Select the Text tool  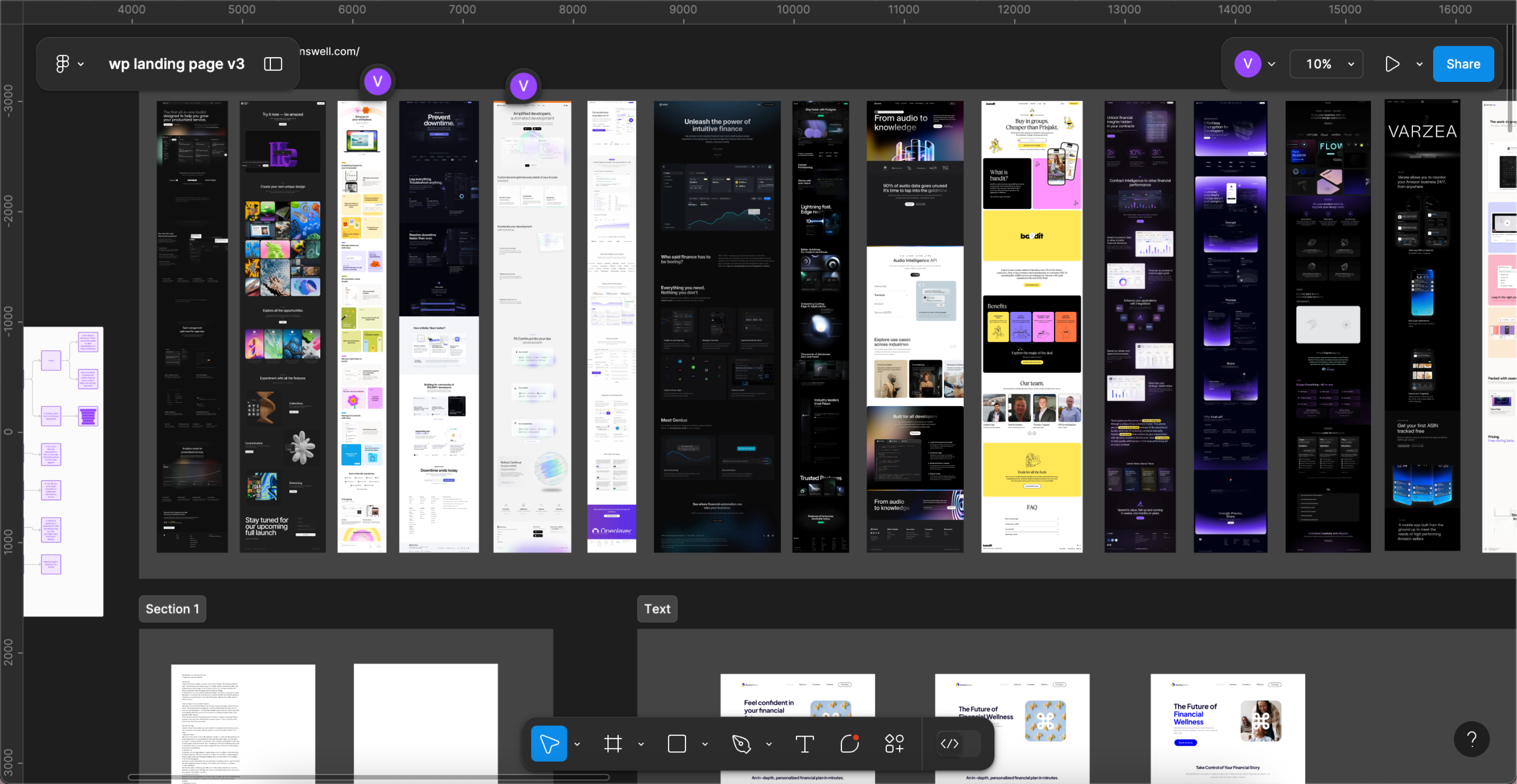[805, 744]
